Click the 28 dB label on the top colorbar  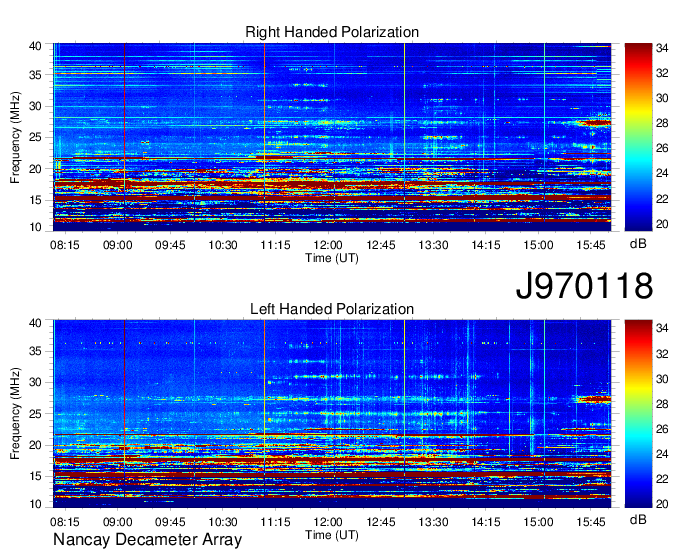click(662, 124)
